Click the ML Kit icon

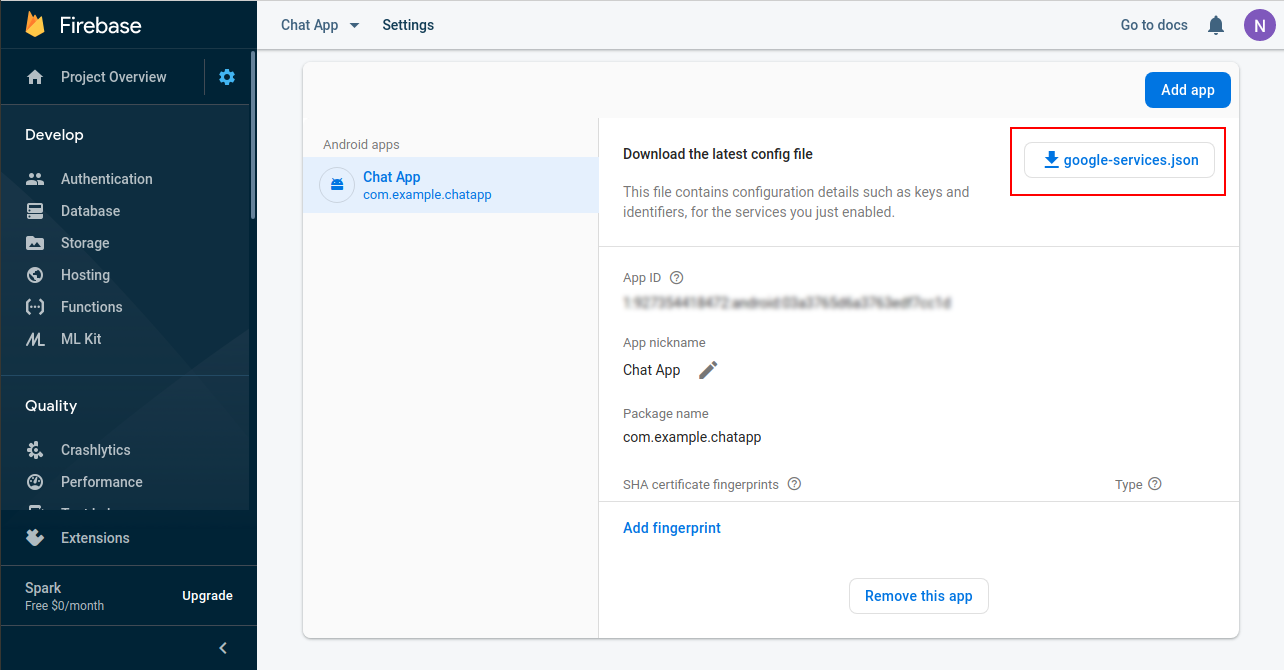point(35,339)
